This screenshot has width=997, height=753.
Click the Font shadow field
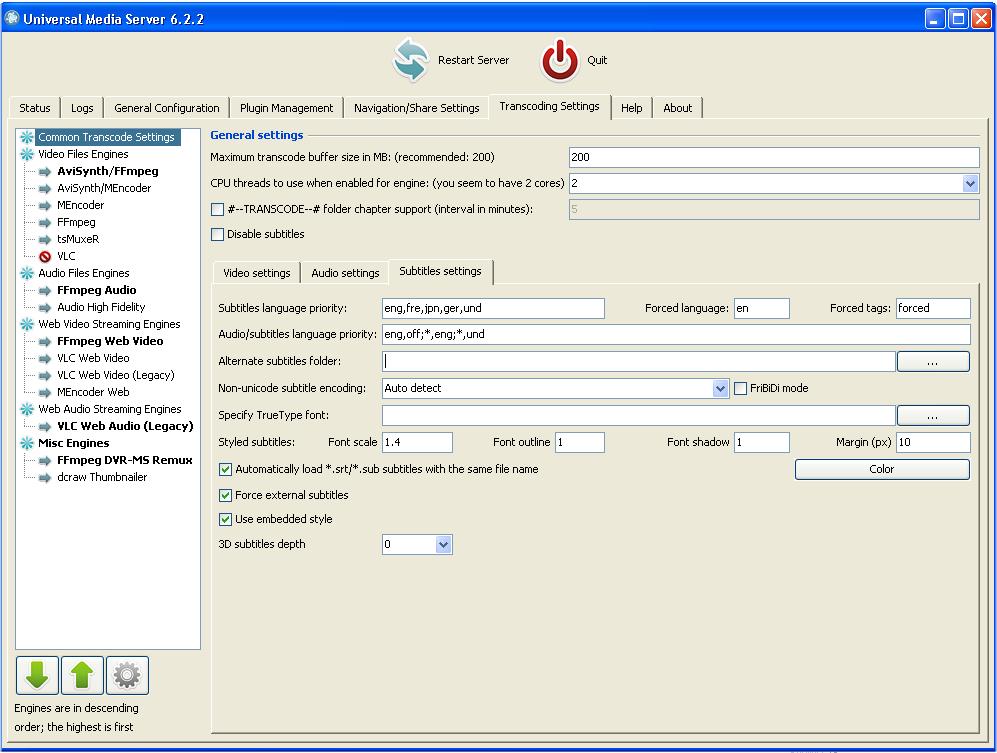(x=762, y=443)
